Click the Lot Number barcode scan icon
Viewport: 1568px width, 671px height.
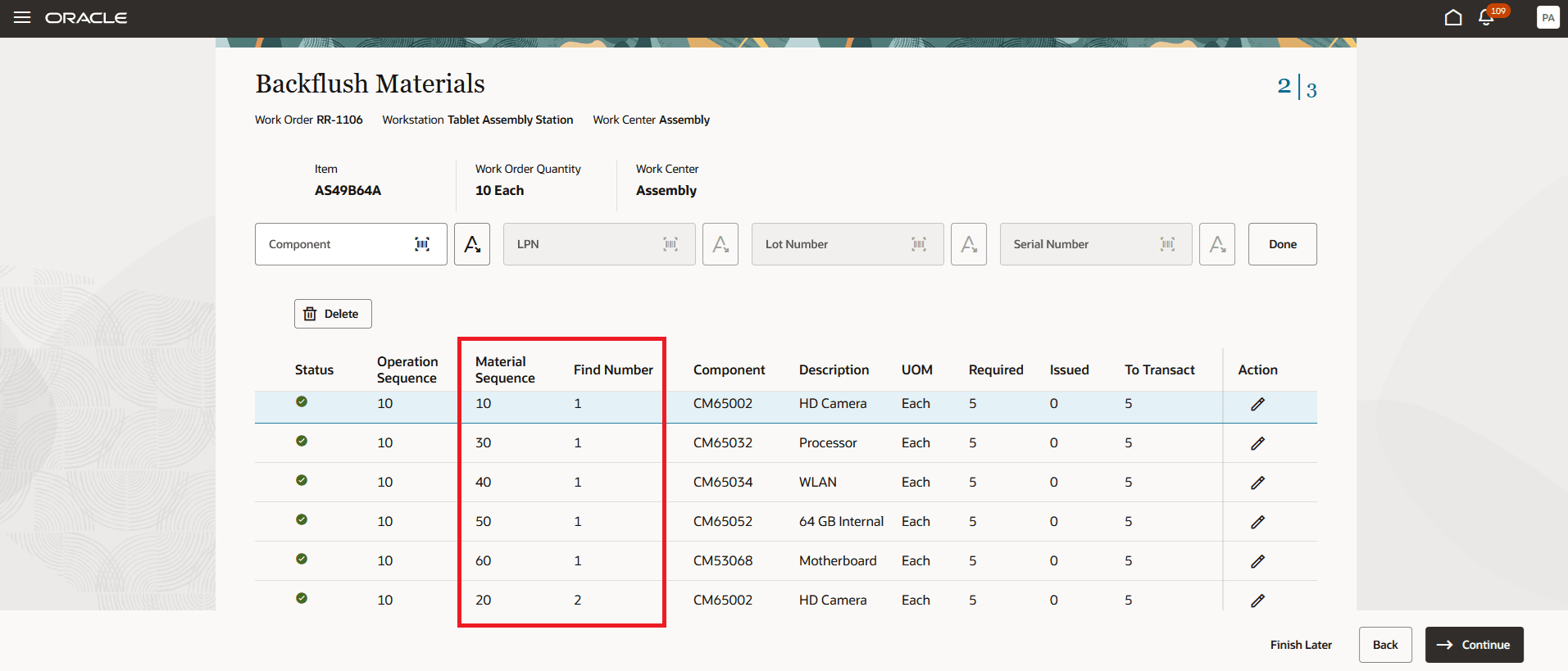(x=919, y=244)
